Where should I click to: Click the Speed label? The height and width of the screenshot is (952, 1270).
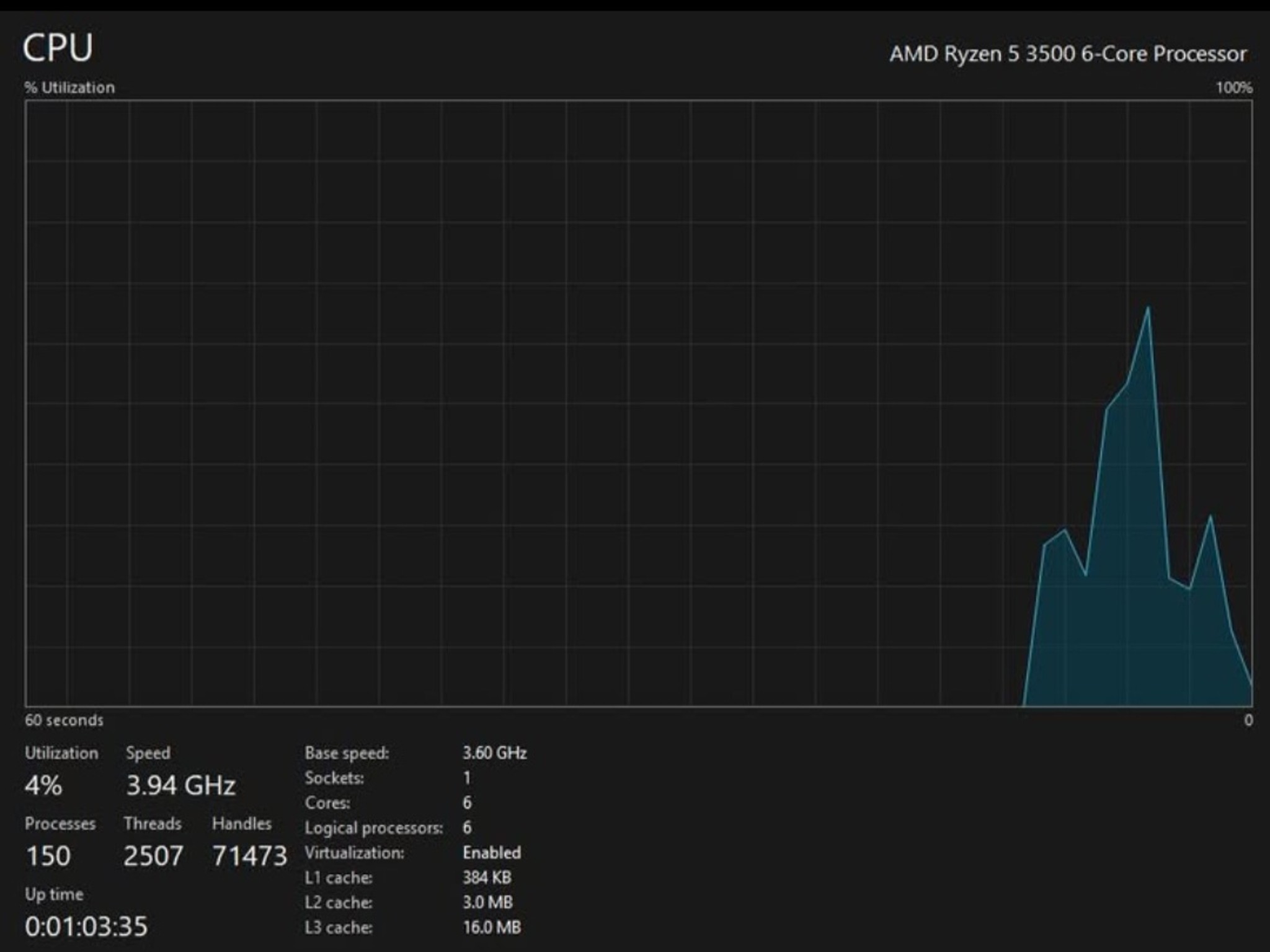pos(148,753)
